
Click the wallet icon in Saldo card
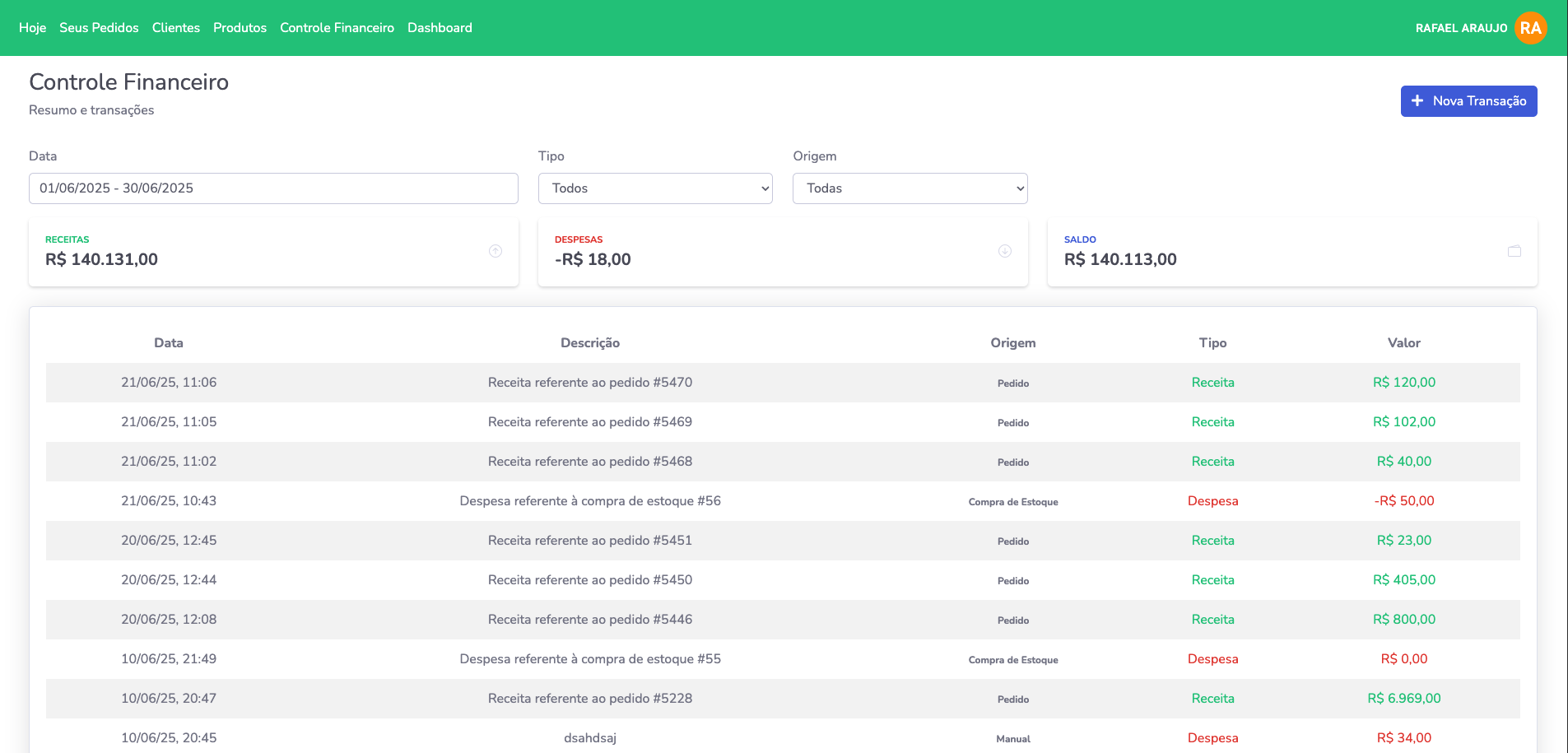1514,251
